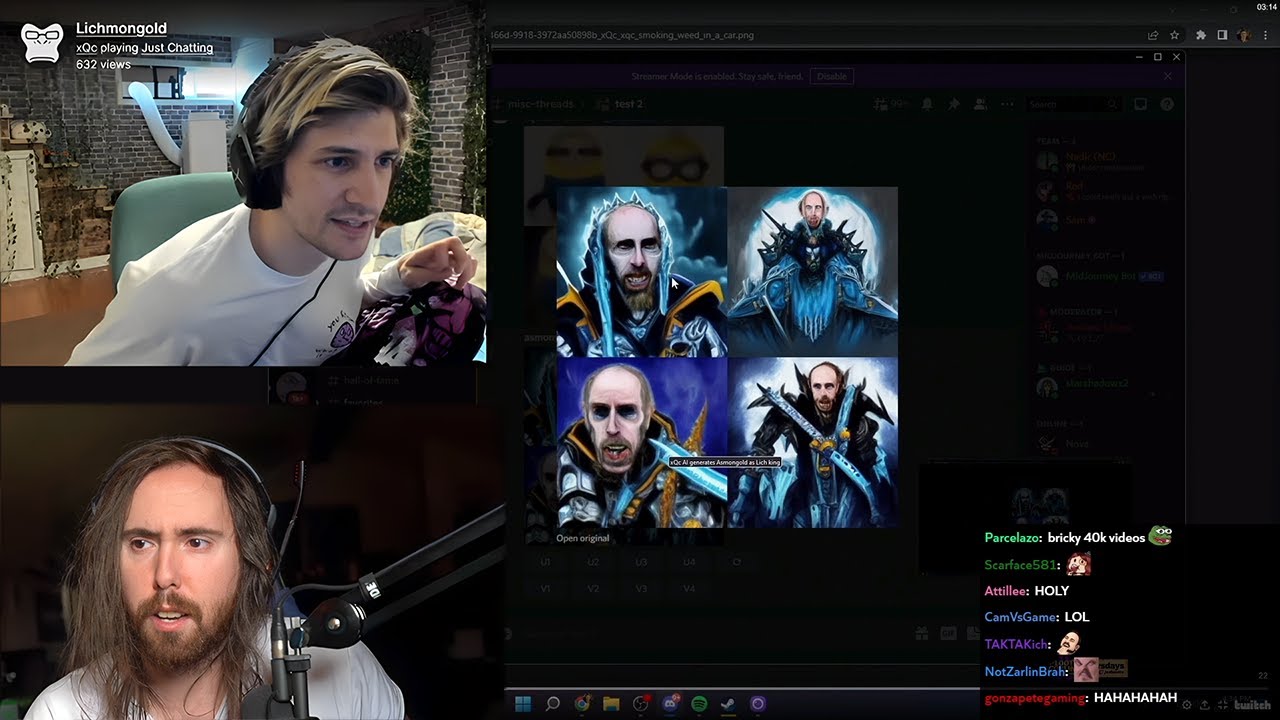This screenshot has width=1280, height=720.
Task: Open Chrome from the taskbar
Action: [x=582, y=704]
